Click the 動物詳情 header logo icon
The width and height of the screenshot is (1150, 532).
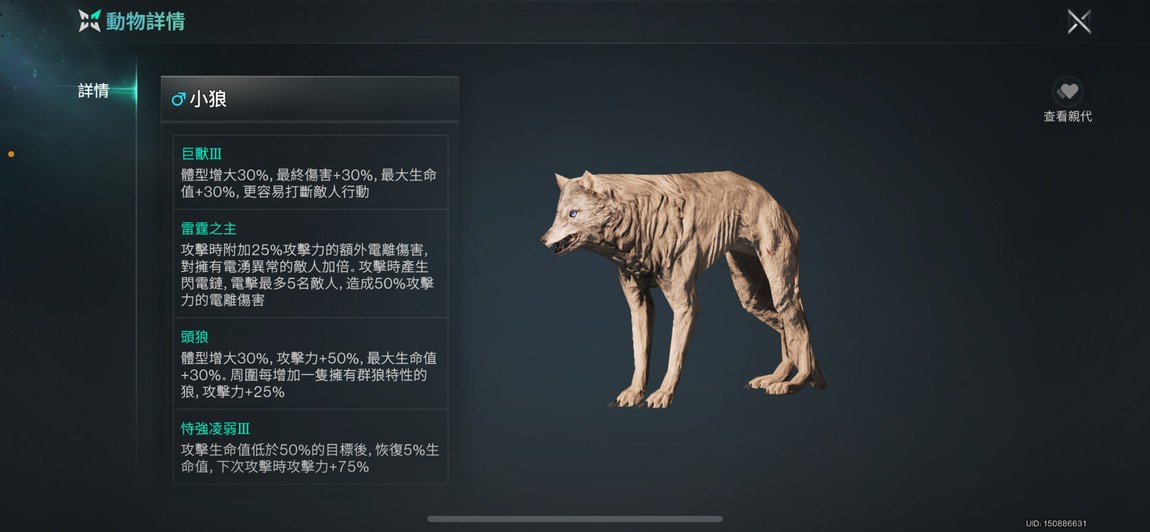(x=89, y=21)
